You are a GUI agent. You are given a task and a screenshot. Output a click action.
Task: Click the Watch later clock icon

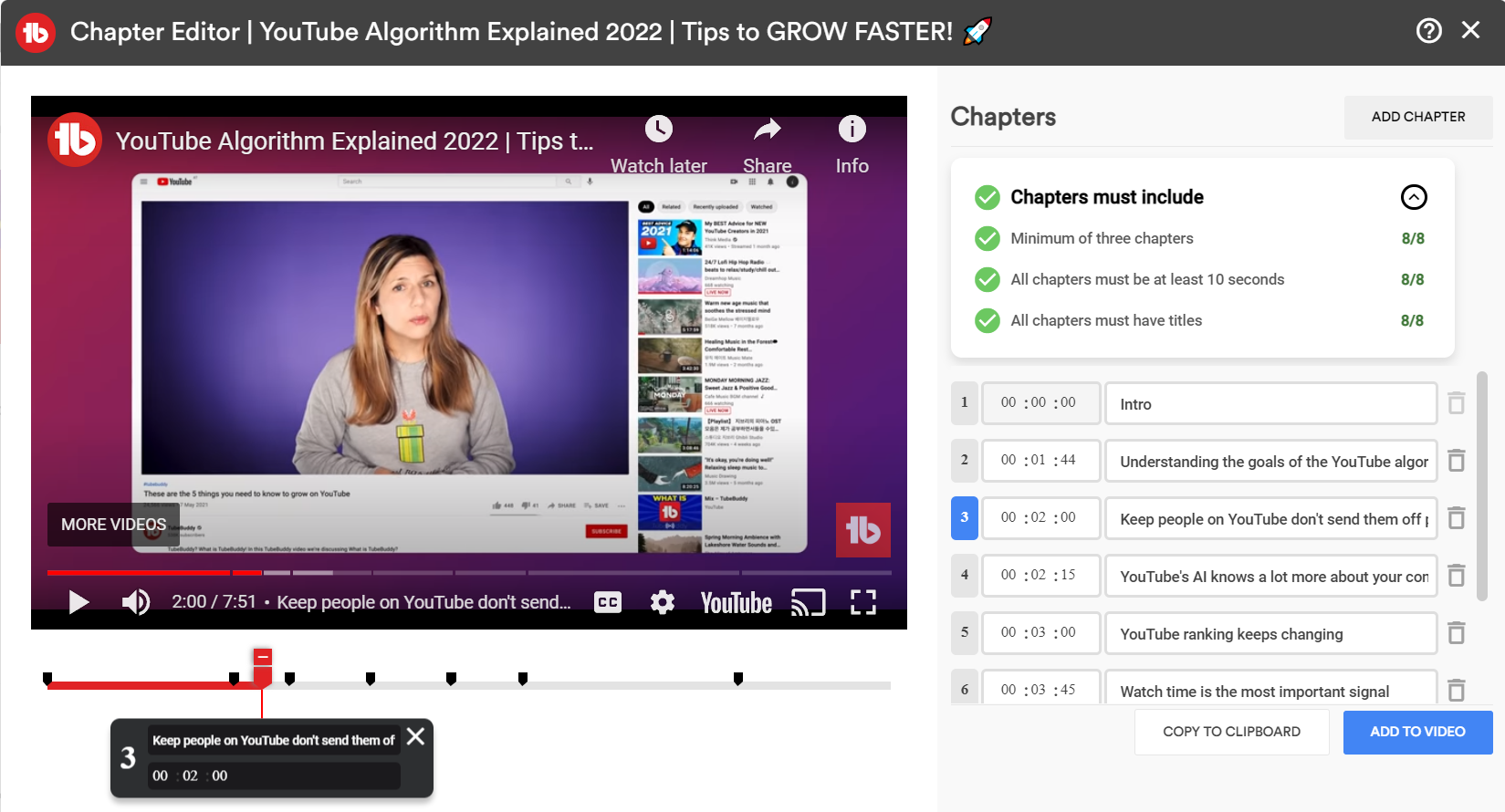[658, 130]
